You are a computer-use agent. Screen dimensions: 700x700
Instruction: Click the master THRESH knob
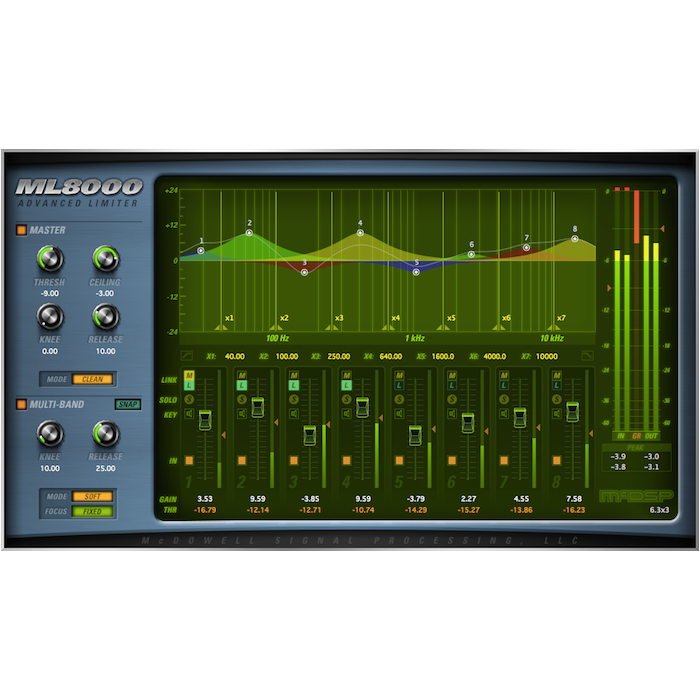[x=50, y=259]
